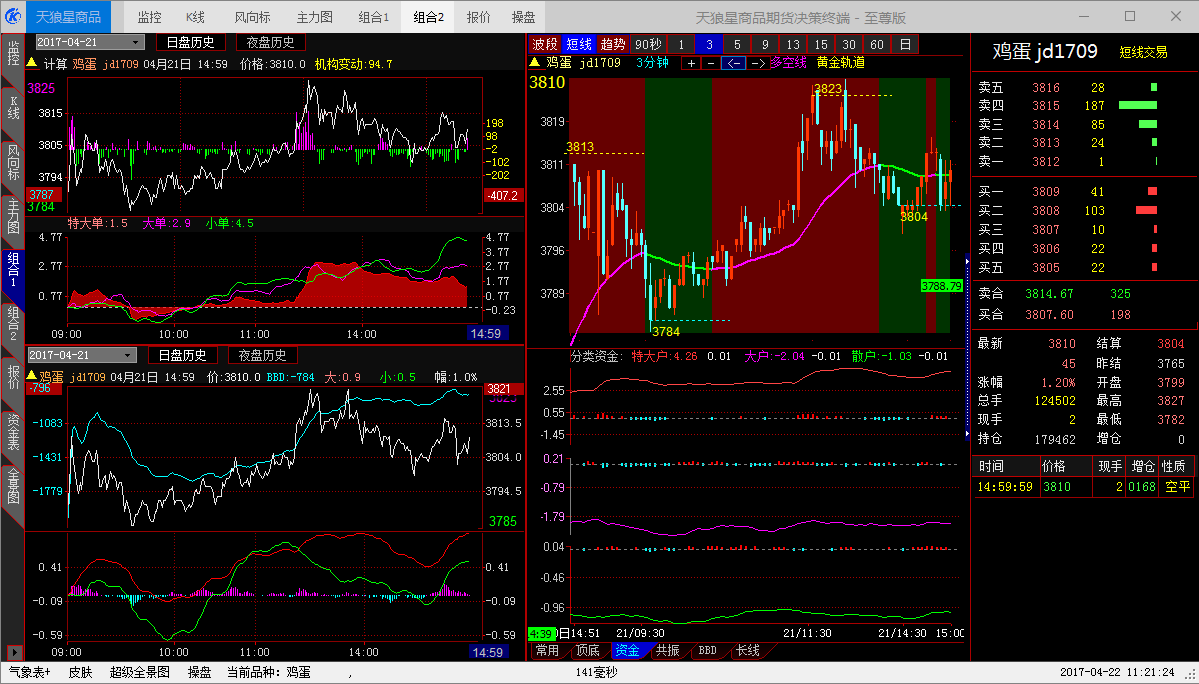Viewport: 1199px width, 684px height.
Task: Toggle 波段 mode on the chart
Action: click(545, 44)
